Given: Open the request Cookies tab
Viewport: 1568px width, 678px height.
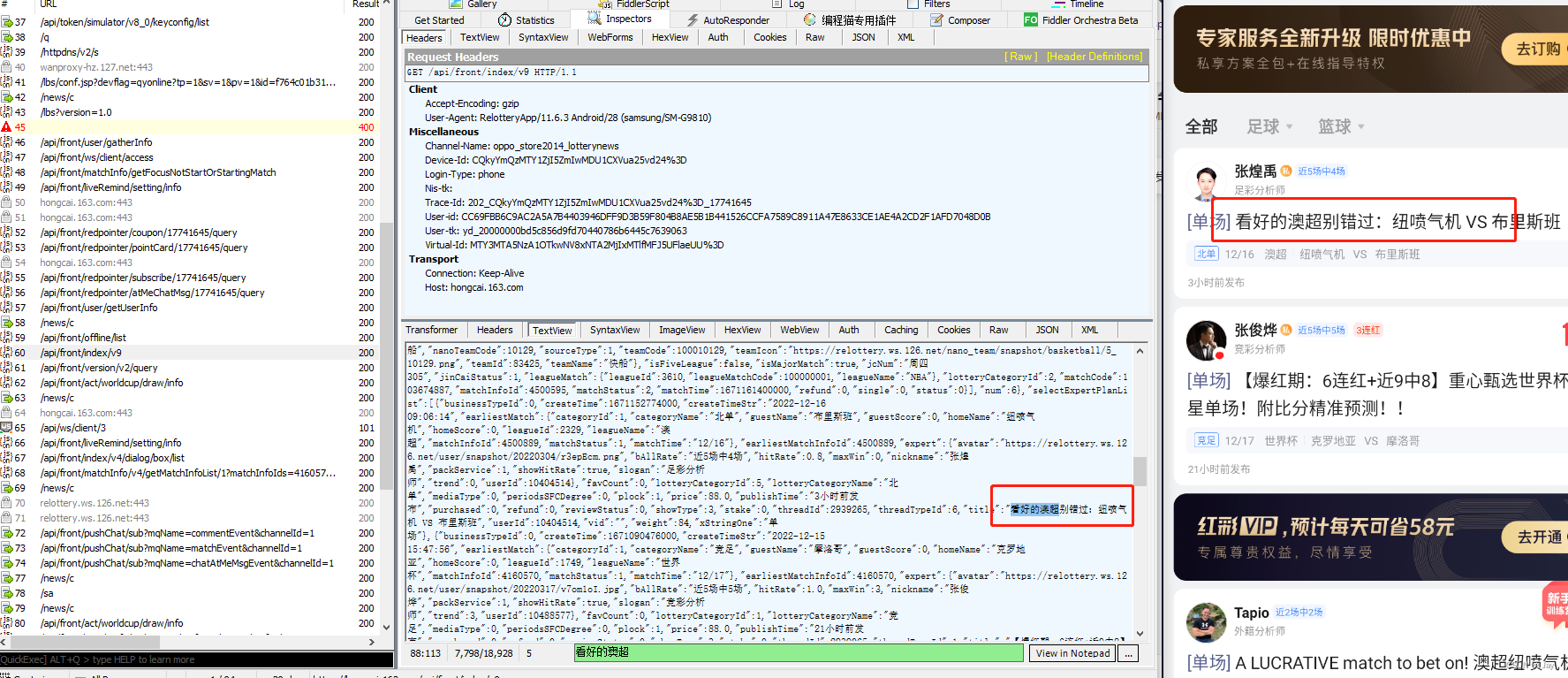Looking at the screenshot, I should (769, 37).
